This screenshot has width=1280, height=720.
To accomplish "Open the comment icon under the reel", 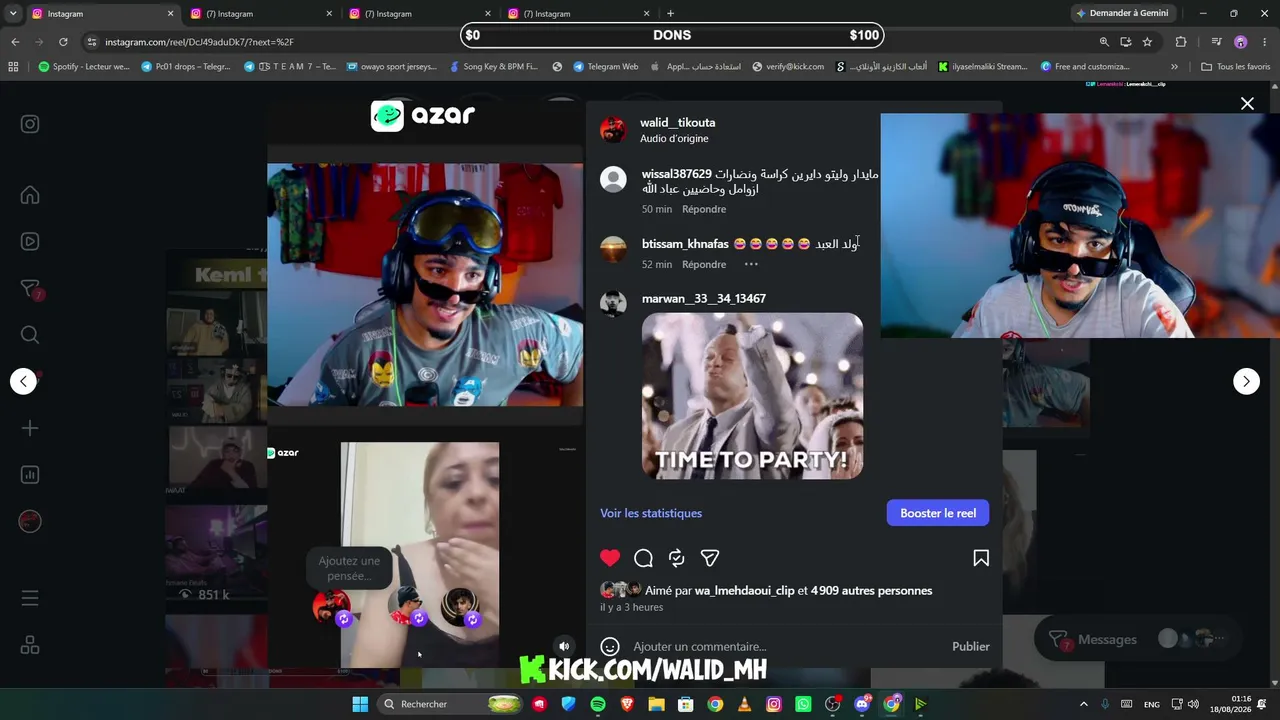I will [x=644, y=558].
